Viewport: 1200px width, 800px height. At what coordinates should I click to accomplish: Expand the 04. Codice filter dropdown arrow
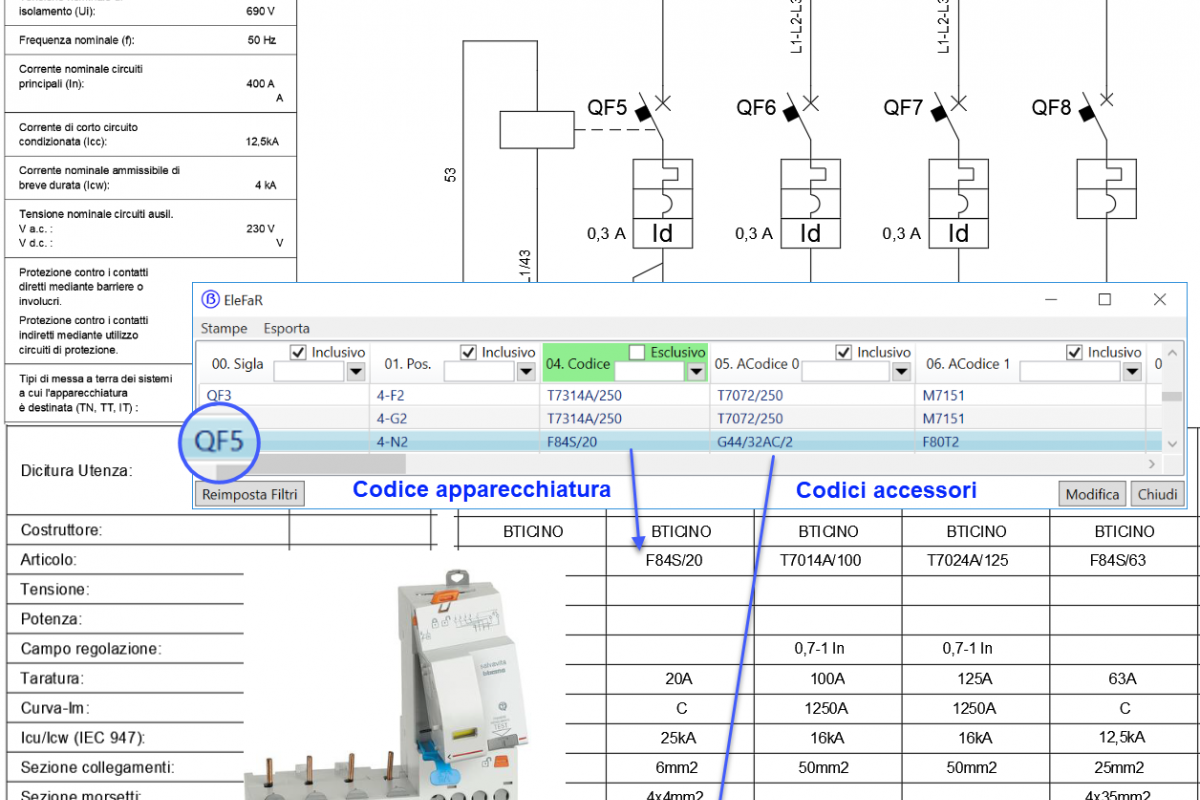[x=695, y=372]
